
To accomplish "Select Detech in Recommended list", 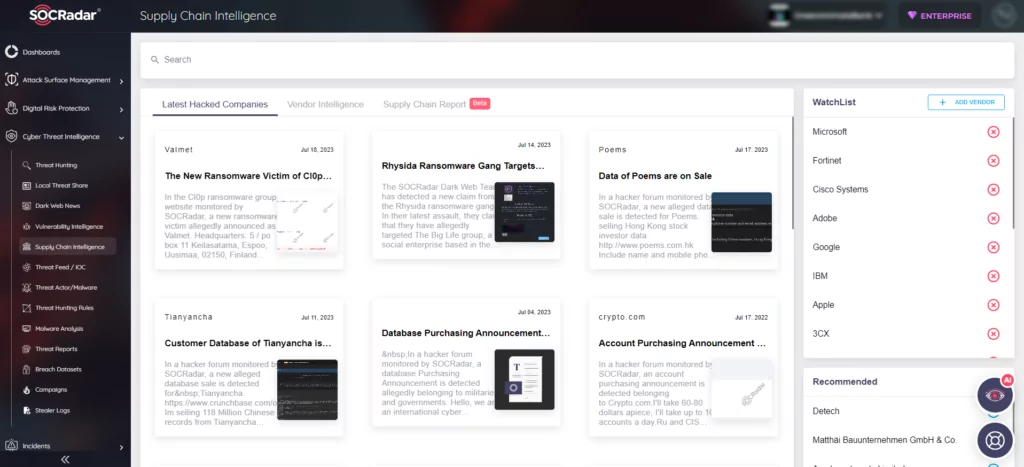I will tap(825, 411).
